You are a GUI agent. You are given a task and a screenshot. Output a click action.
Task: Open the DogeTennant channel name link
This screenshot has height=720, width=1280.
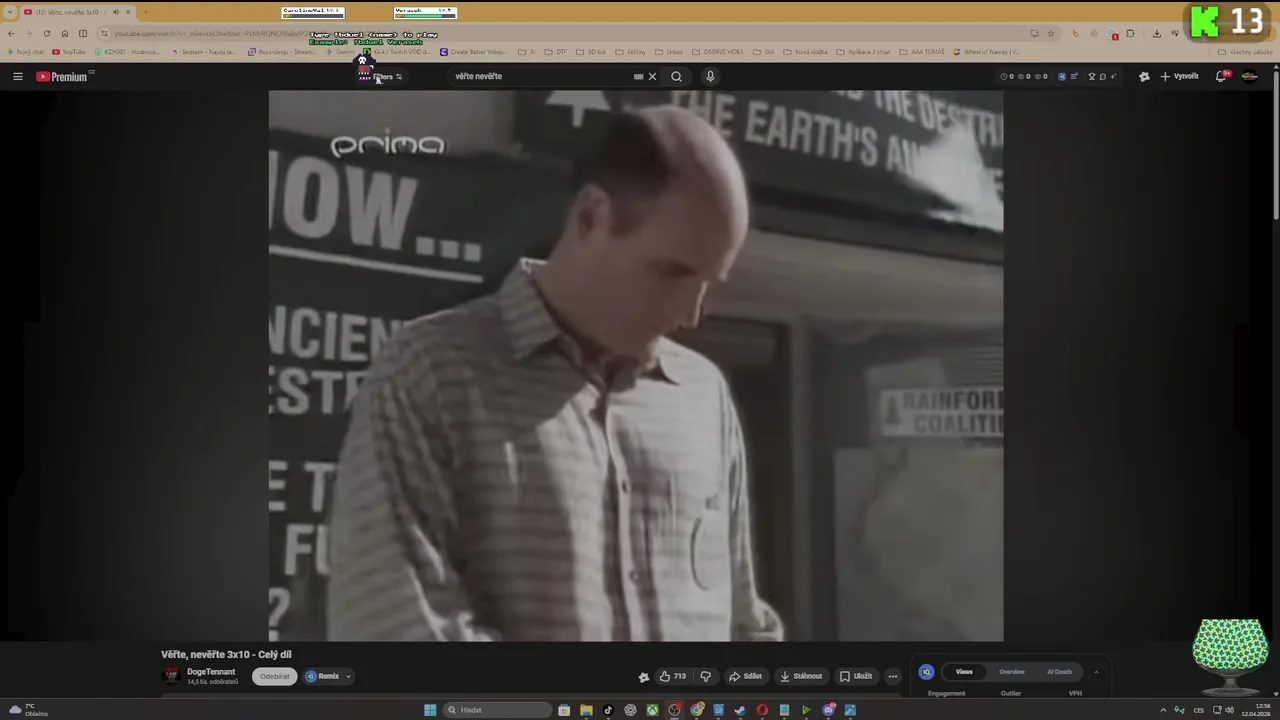click(x=211, y=672)
